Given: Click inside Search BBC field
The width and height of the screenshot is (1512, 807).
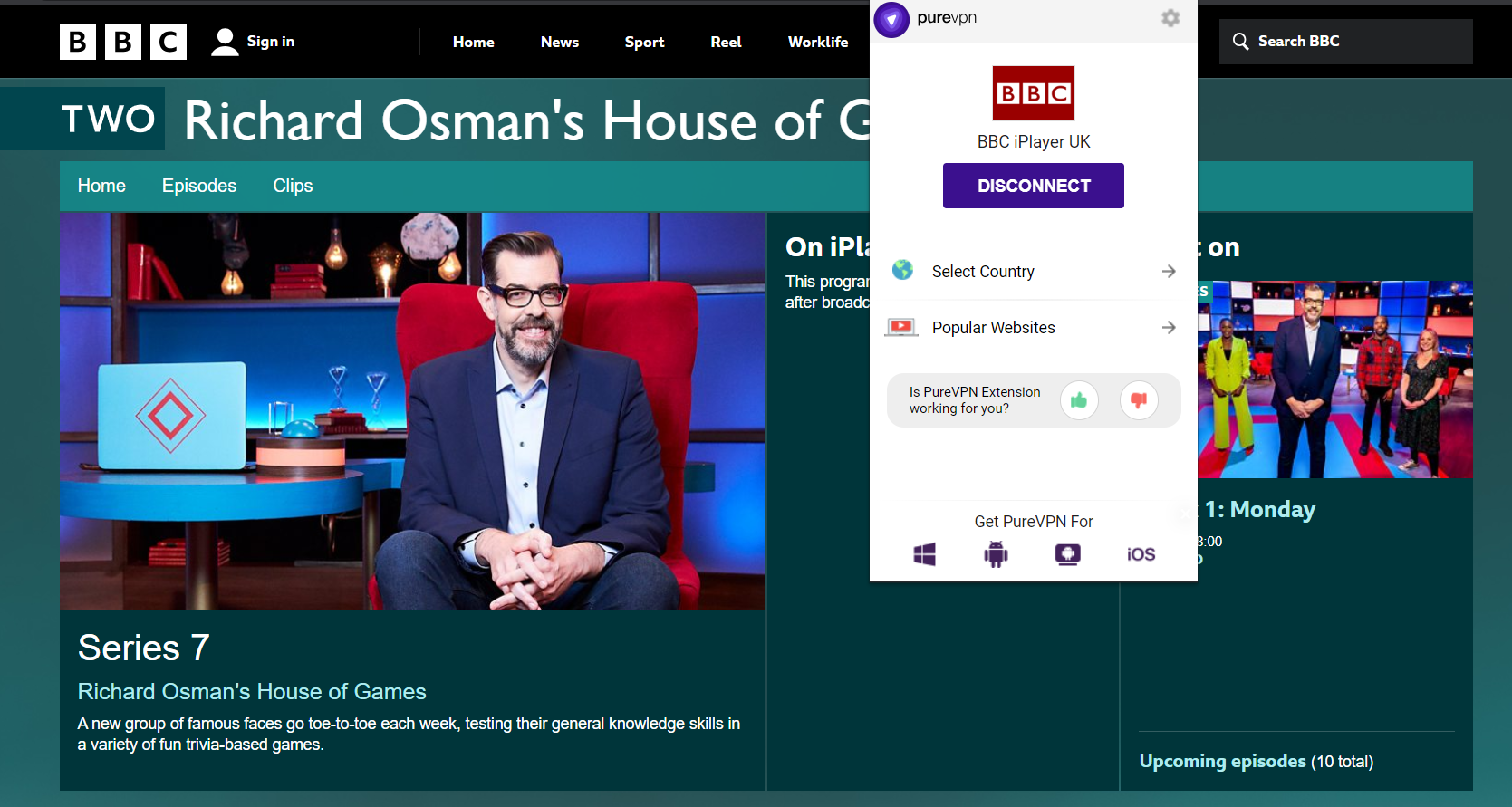Looking at the screenshot, I should pos(1346,42).
